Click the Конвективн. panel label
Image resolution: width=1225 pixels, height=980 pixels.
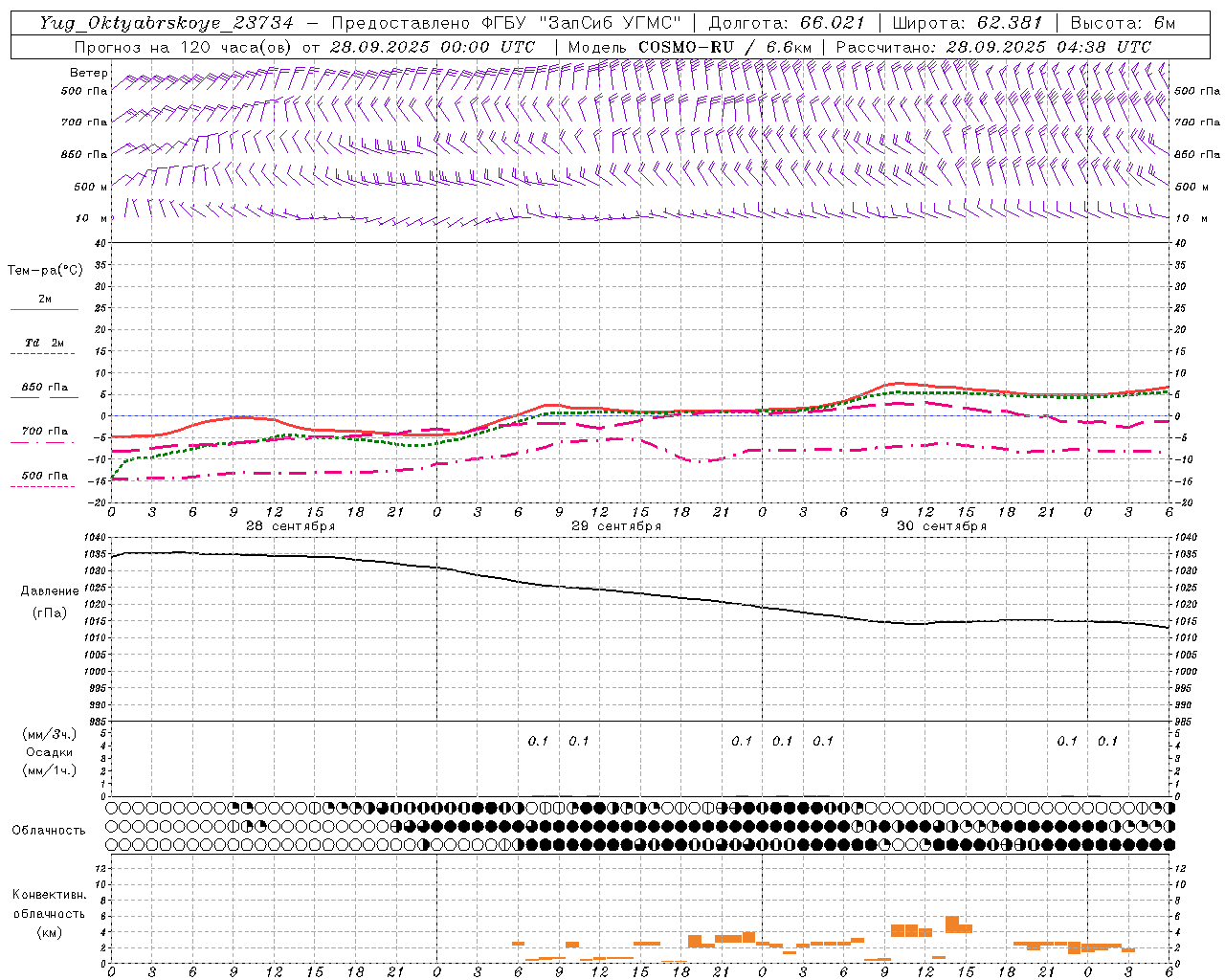click(x=49, y=895)
